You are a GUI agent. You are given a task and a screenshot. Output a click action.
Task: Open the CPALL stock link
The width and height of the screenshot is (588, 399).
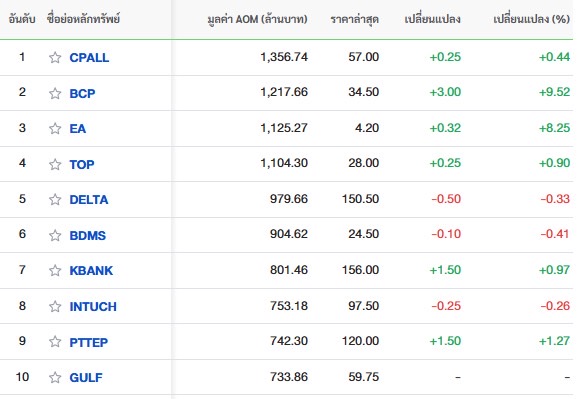[x=89, y=58]
